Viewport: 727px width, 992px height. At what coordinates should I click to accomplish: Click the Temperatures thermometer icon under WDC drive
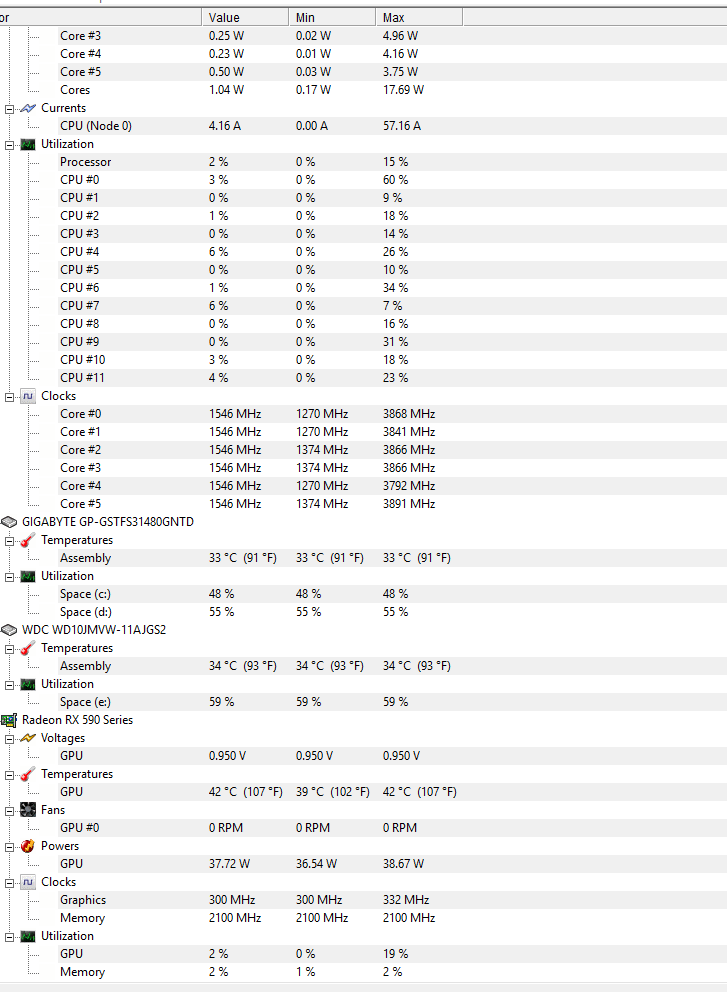click(x=28, y=648)
